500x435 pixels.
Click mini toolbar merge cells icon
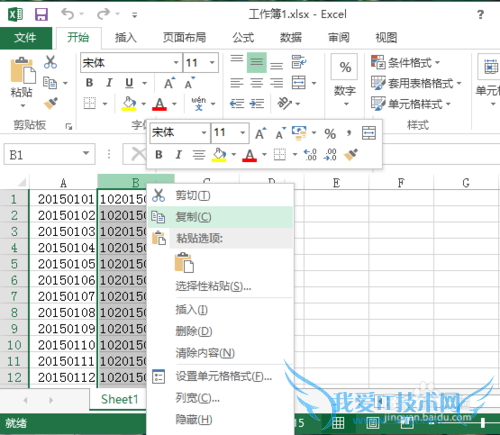[369, 133]
